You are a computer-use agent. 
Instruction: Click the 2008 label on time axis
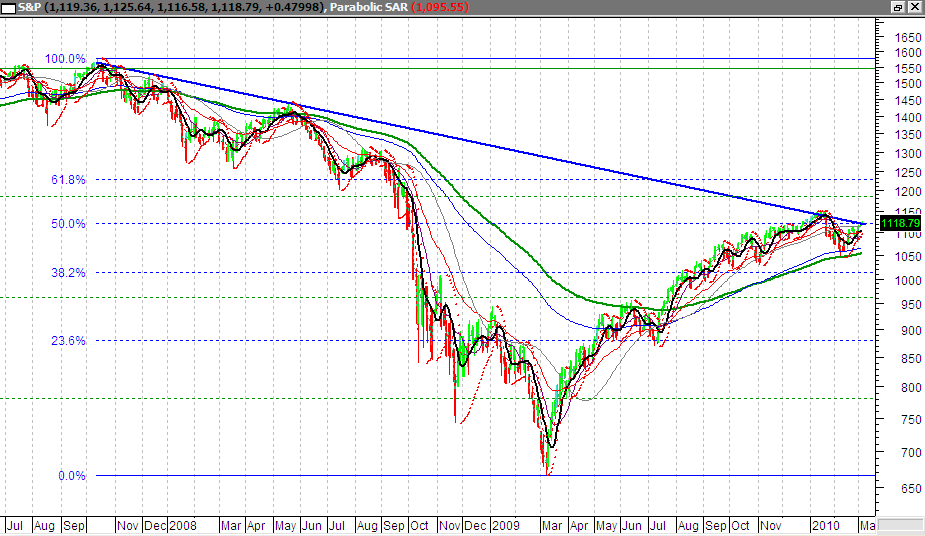(x=182, y=525)
